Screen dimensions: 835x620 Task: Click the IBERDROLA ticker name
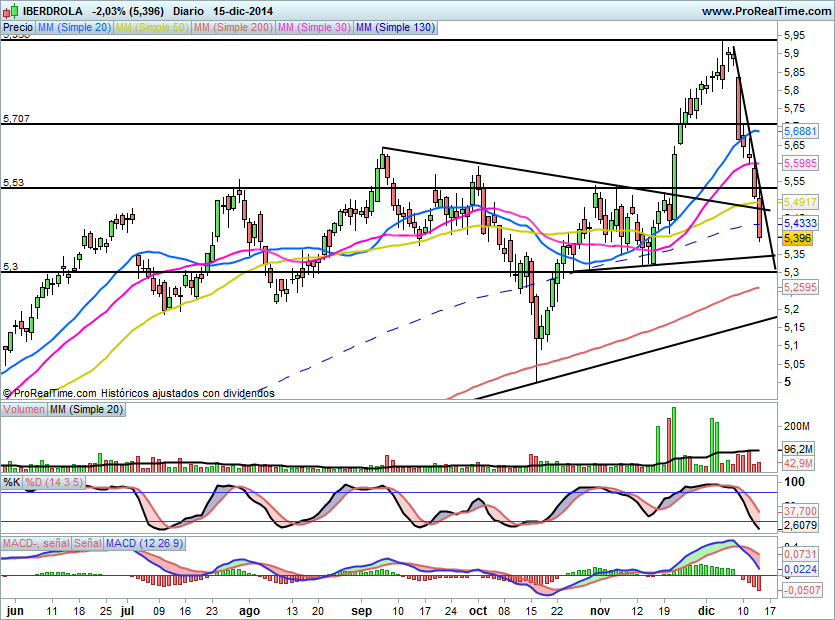(53, 11)
